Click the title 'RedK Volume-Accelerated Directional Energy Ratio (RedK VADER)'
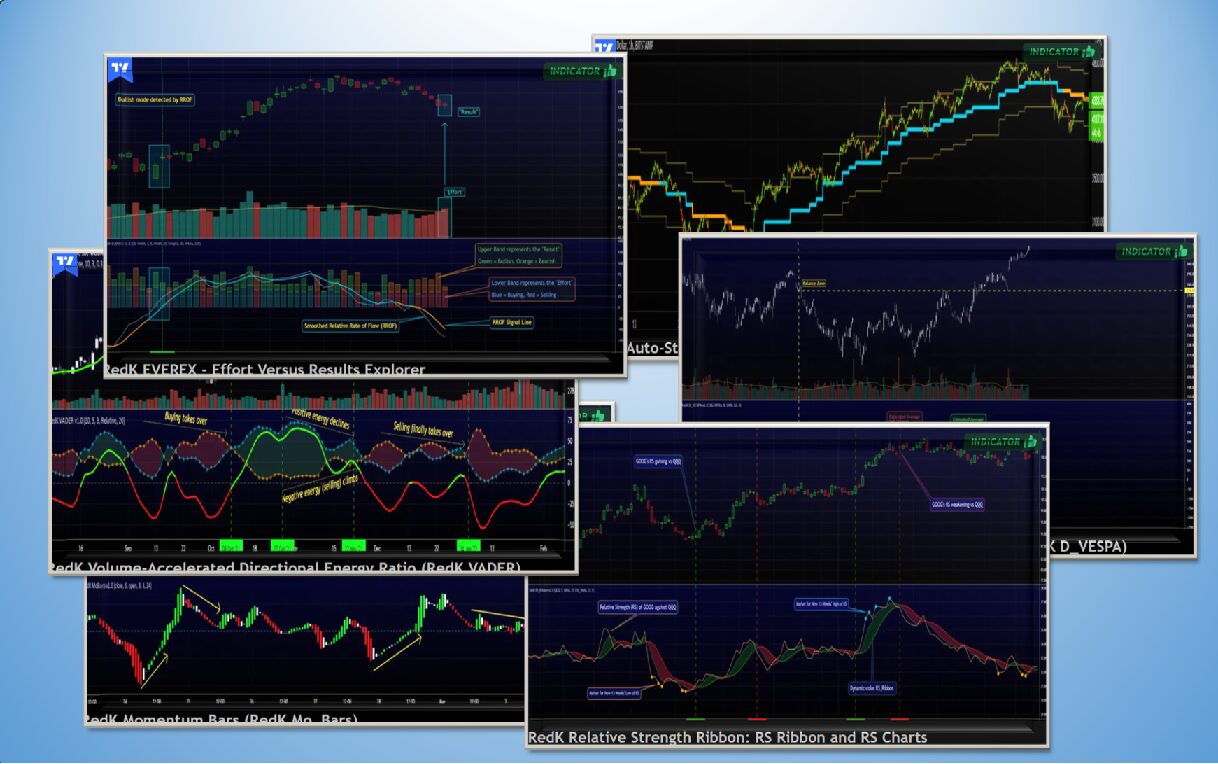Viewport: 1218px width, 764px height. pos(286,567)
